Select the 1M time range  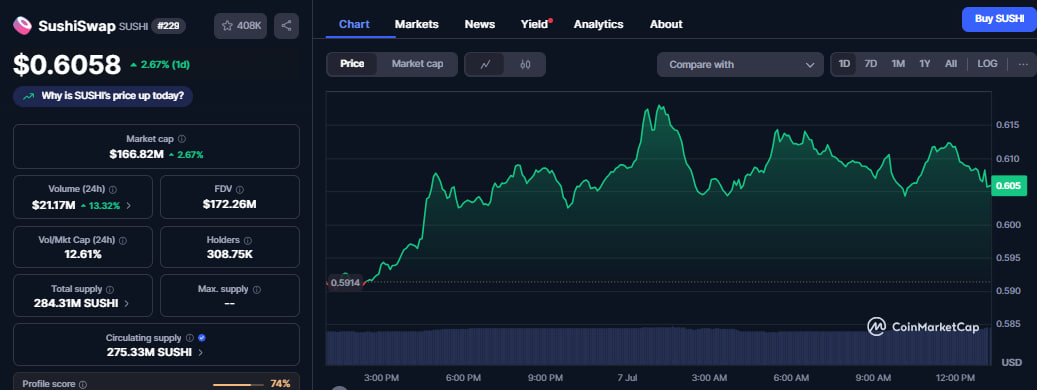coord(897,64)
